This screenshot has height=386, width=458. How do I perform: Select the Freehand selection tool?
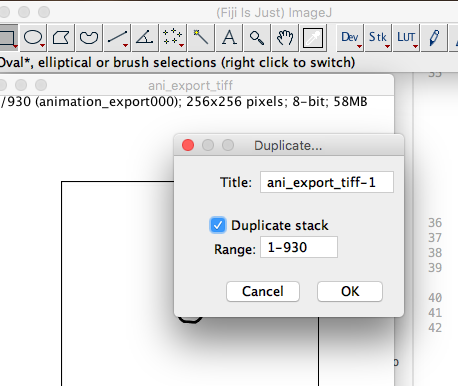click(x=89, y=37)
